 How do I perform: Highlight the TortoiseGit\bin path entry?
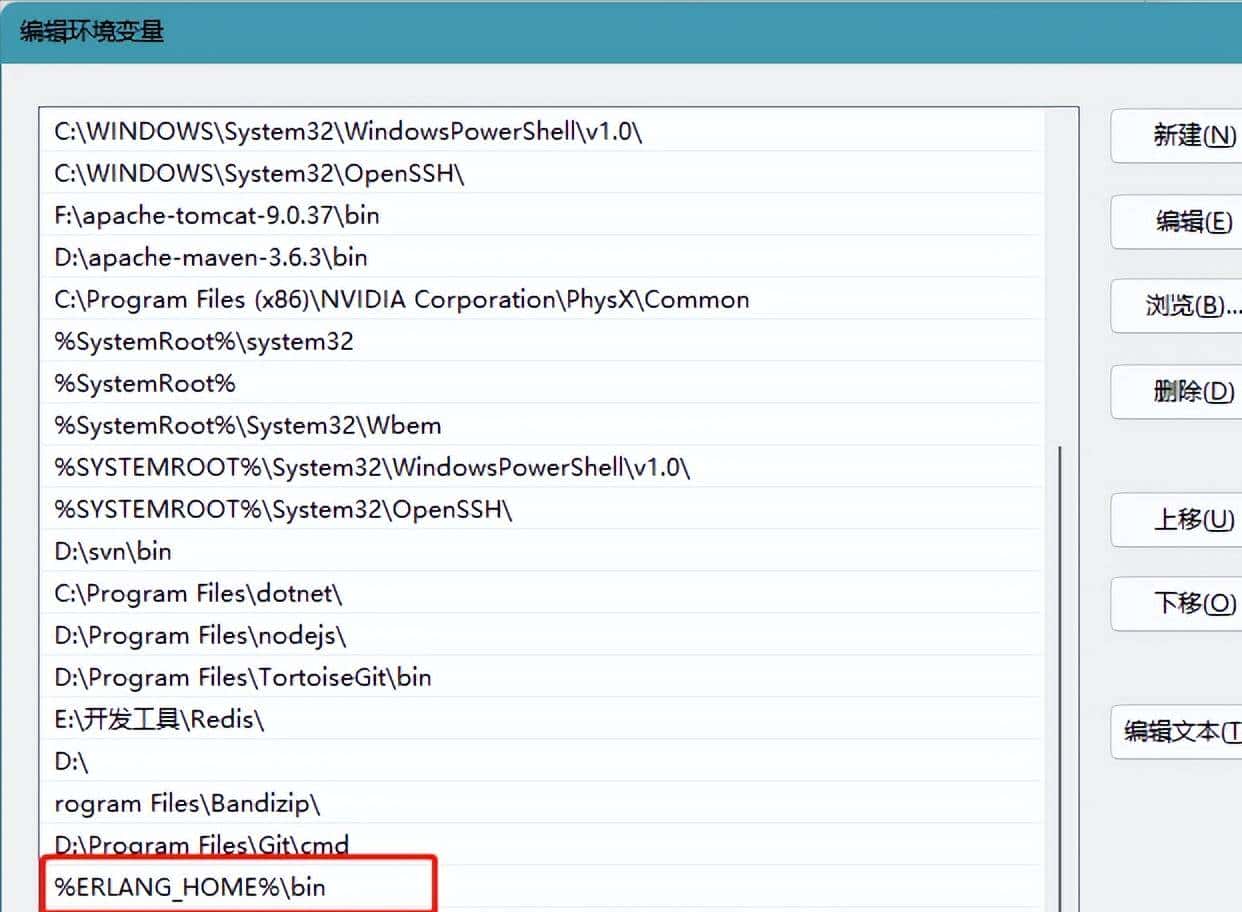[x=243, y=678]
